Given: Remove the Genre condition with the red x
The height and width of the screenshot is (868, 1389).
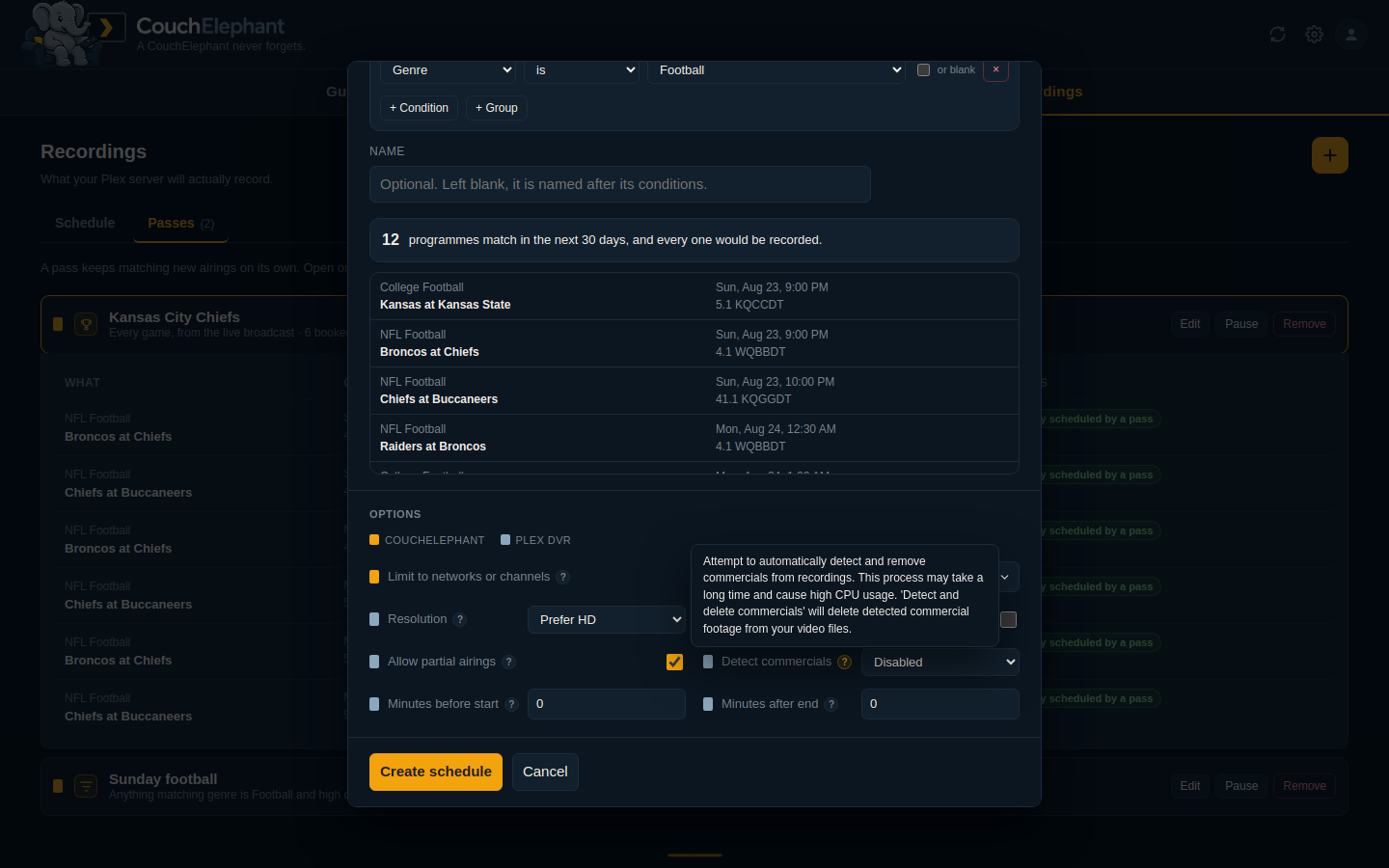Looking at the screenshot, I should click(x=995, y=69).
